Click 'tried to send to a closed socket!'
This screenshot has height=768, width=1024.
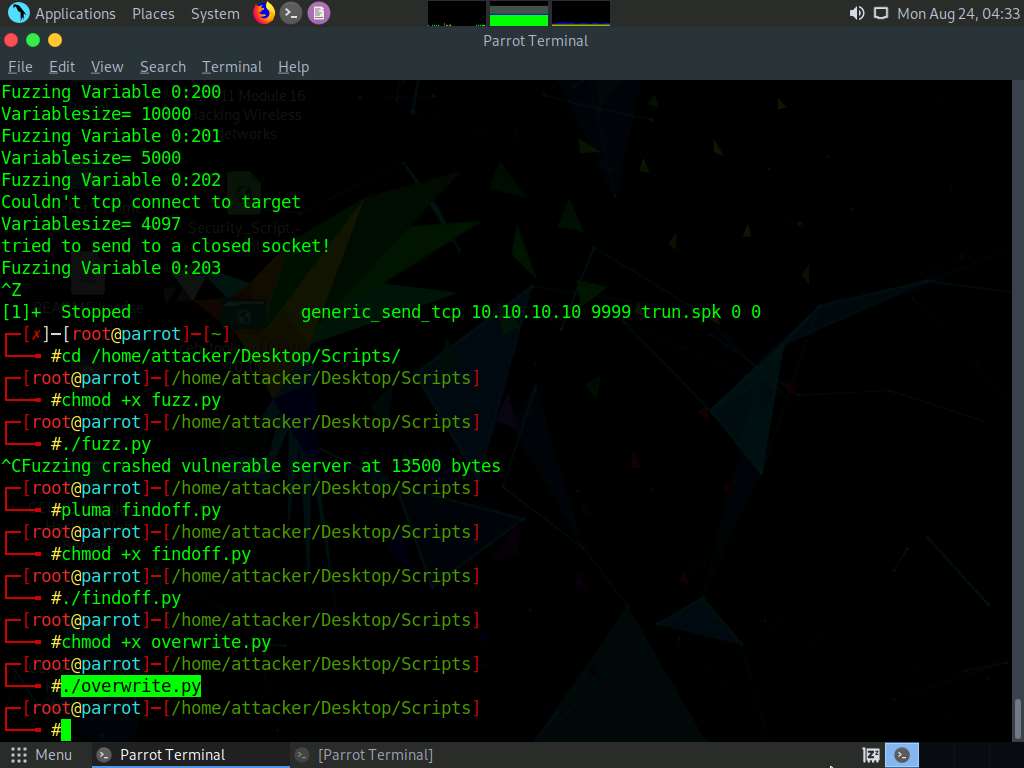pyautogui.click(x=165, y=246)
